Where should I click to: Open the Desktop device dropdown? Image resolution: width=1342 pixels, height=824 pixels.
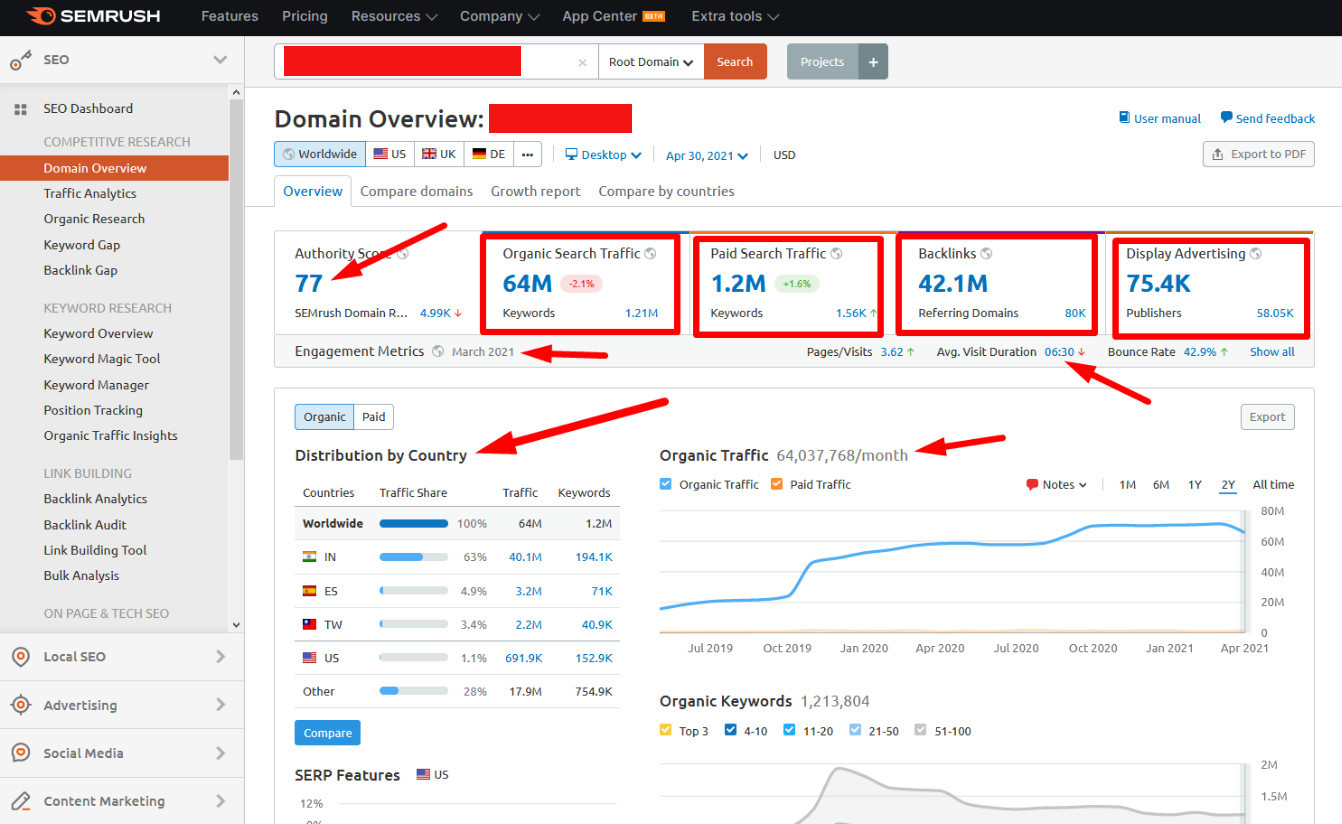603,155
